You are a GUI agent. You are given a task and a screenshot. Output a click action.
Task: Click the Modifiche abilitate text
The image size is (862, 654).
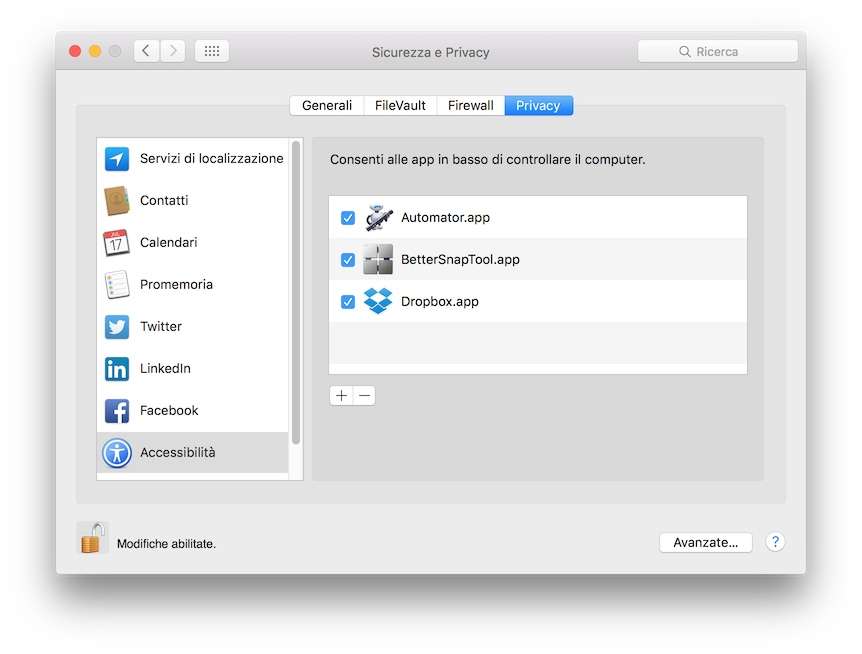pyautogui.click(x=167, y=544)
